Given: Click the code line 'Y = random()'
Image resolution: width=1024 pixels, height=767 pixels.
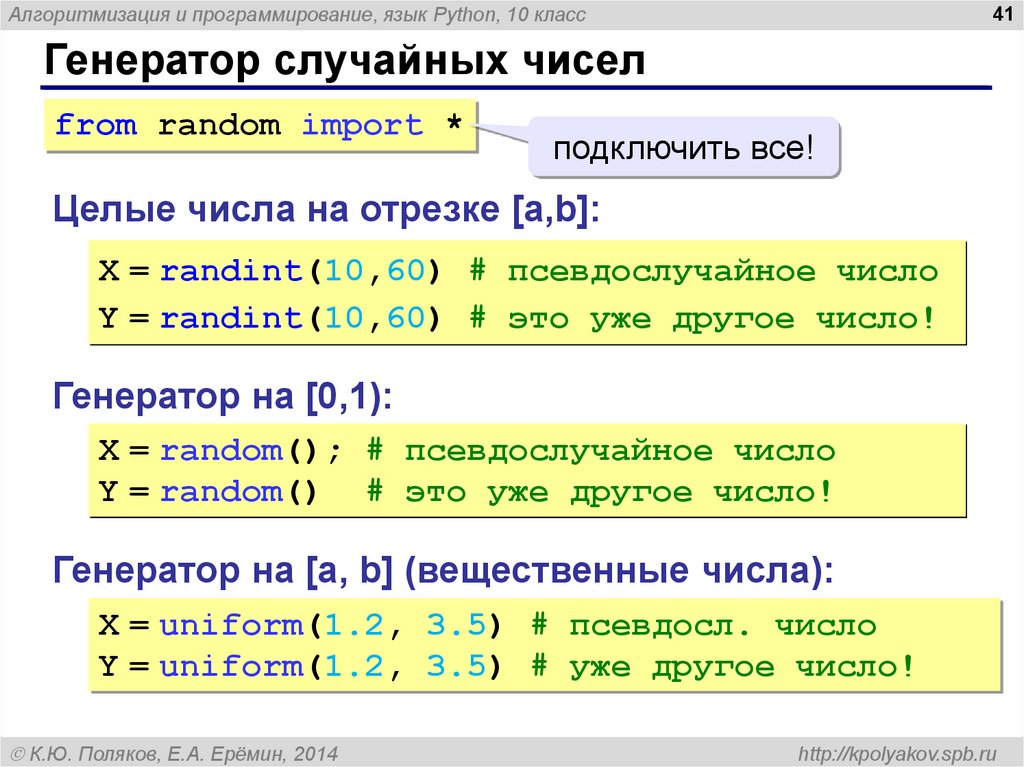Looking at the screenshot, I should pyautogui.click(x=208, y=491).
